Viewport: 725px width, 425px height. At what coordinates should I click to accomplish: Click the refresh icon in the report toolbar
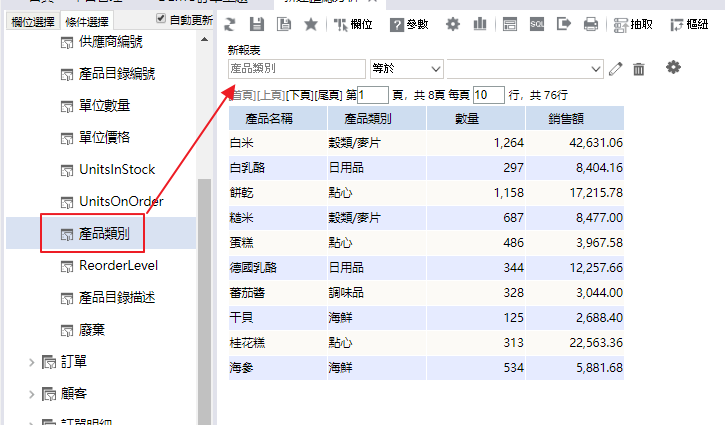(x=231, y=24)
